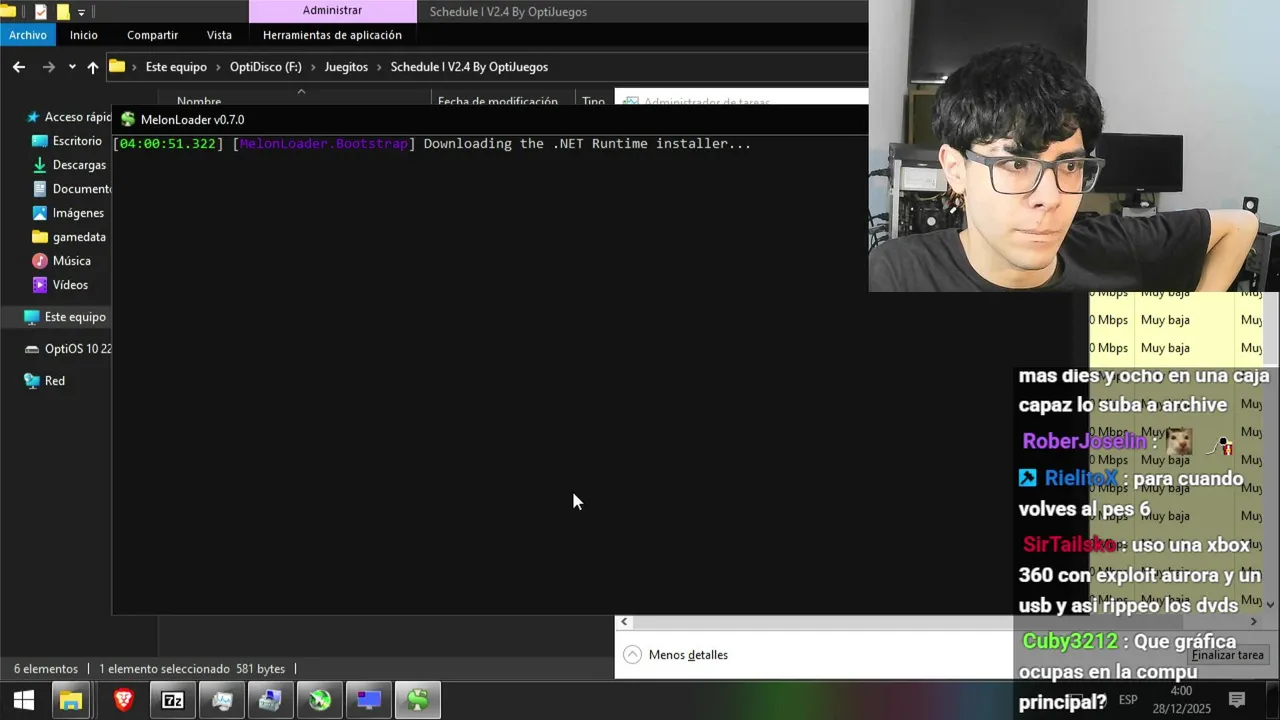
Task: Navigate to Juegitos in the breadcrumb
Action: tap(346, 67)
